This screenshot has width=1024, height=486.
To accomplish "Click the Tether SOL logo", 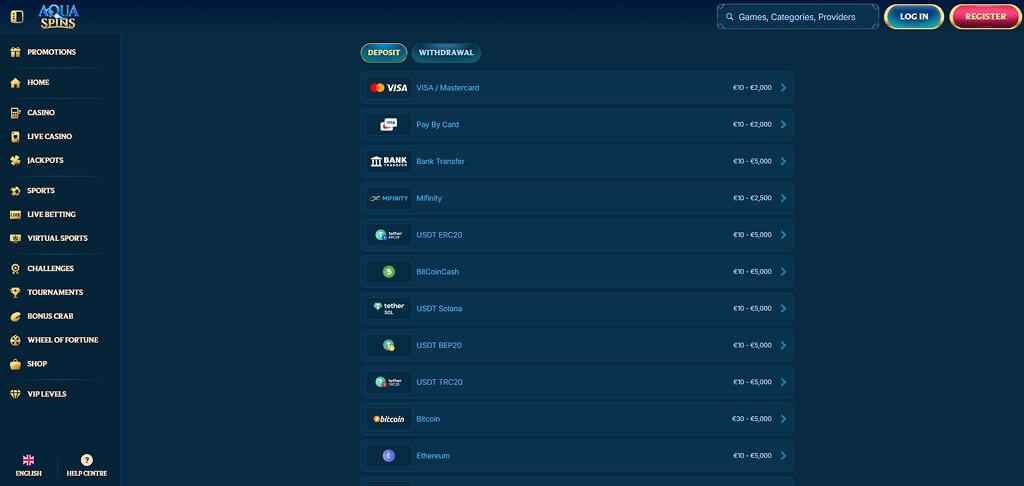I will coord(389,308).
